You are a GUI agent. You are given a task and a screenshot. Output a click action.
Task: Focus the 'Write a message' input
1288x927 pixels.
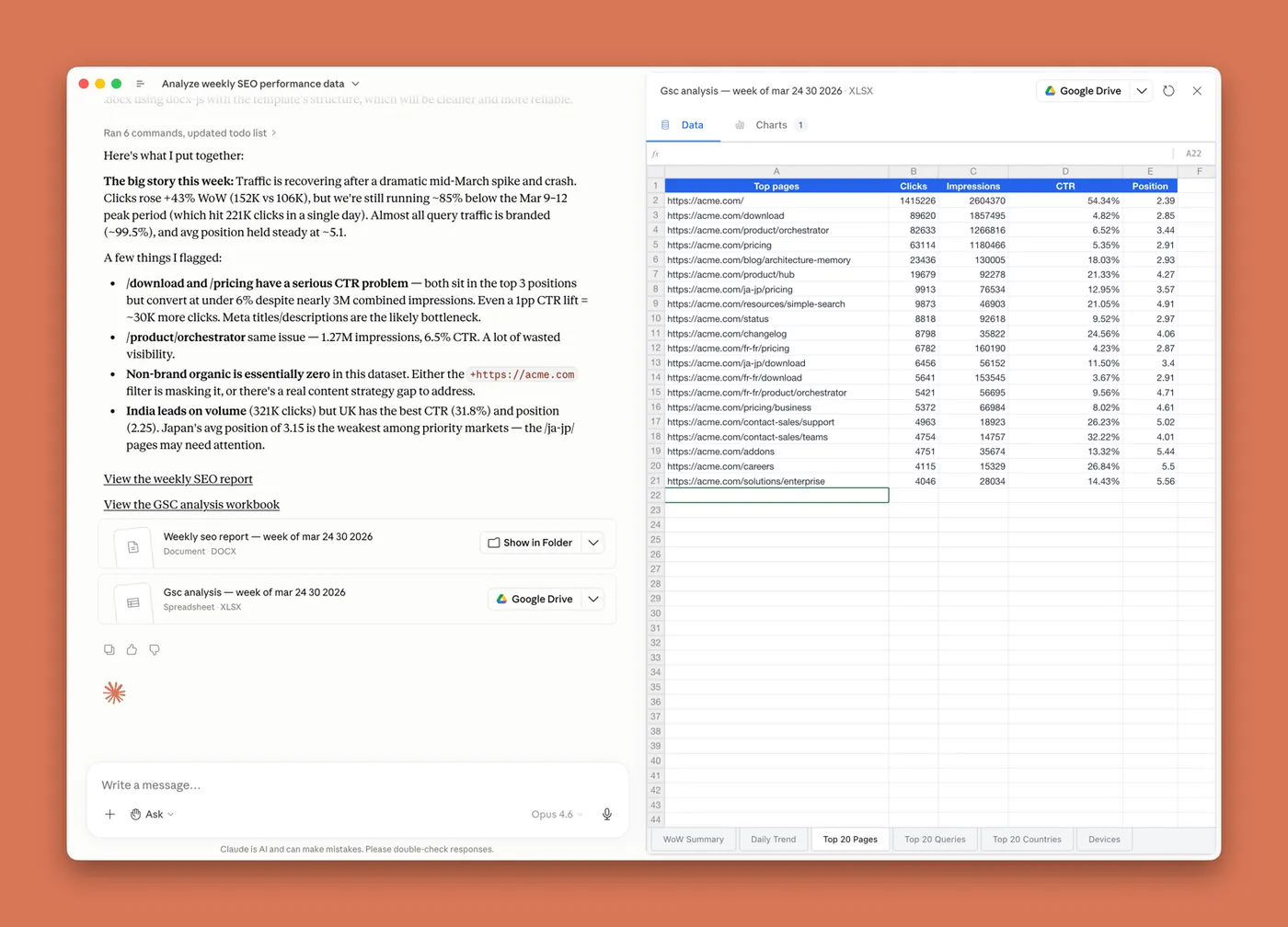coord(357,785)
